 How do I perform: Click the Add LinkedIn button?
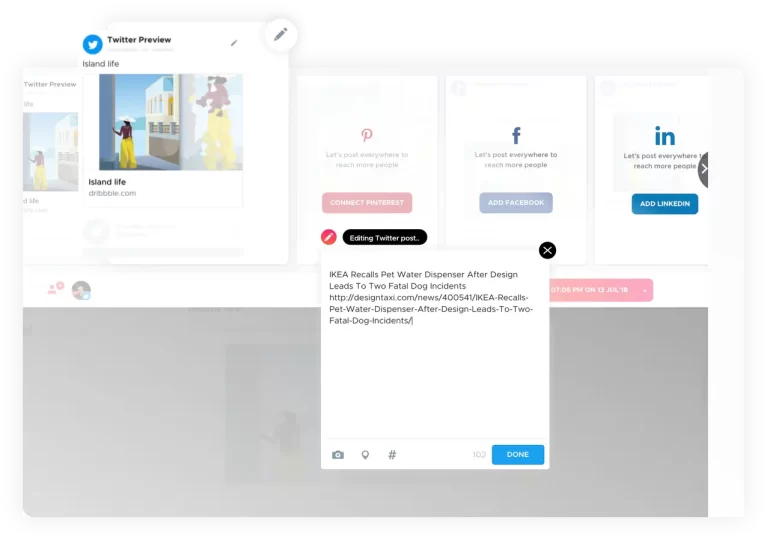pyautogui.click(x=664, y=204)
